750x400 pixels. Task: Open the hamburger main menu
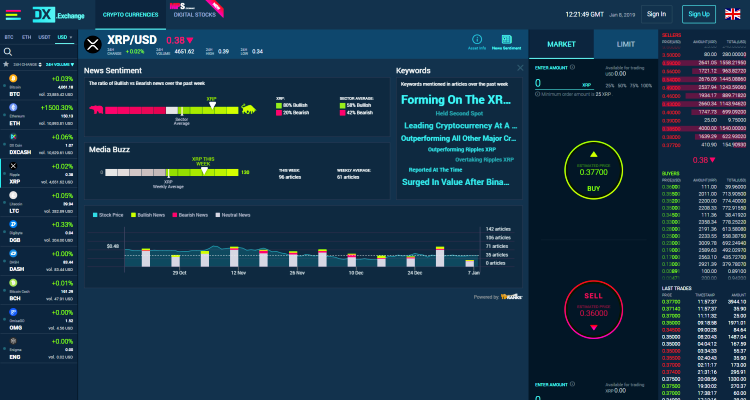13,14
